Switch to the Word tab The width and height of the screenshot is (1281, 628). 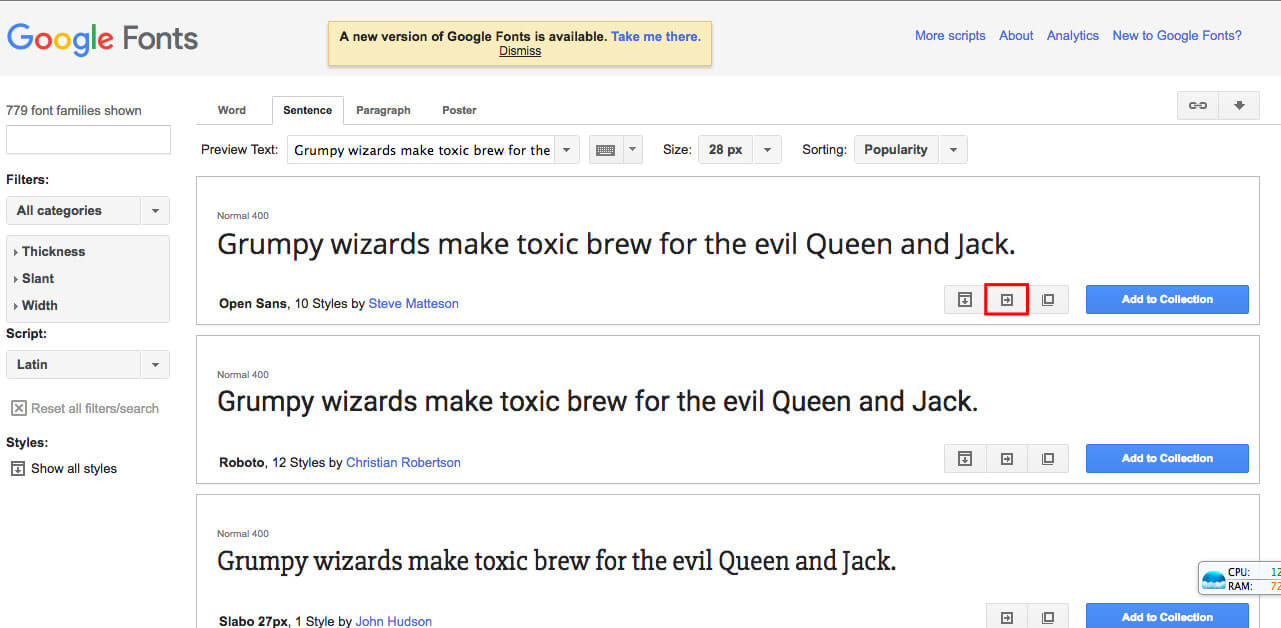(x=232, y=110)
